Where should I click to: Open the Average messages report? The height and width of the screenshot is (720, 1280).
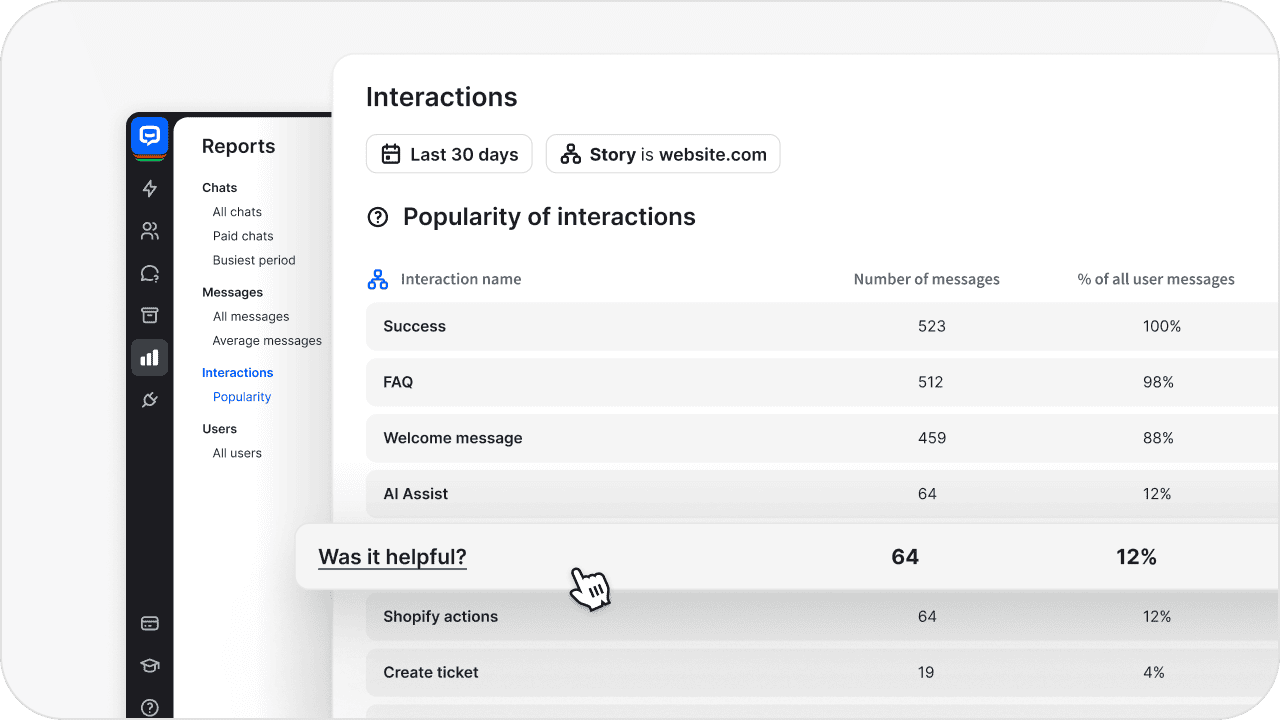[x=266, y=340]
